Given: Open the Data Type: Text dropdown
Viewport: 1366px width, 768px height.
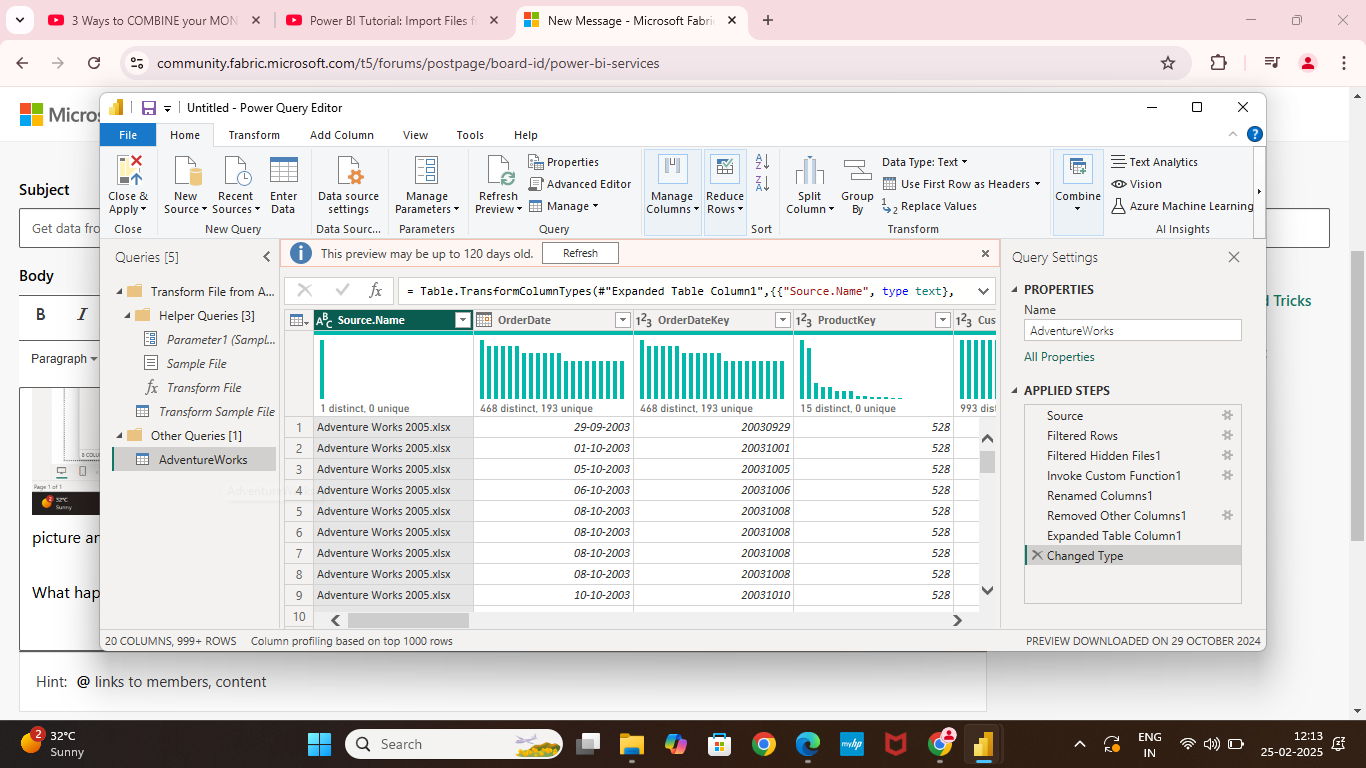Looking at the screenshot, I should point(924,162).
